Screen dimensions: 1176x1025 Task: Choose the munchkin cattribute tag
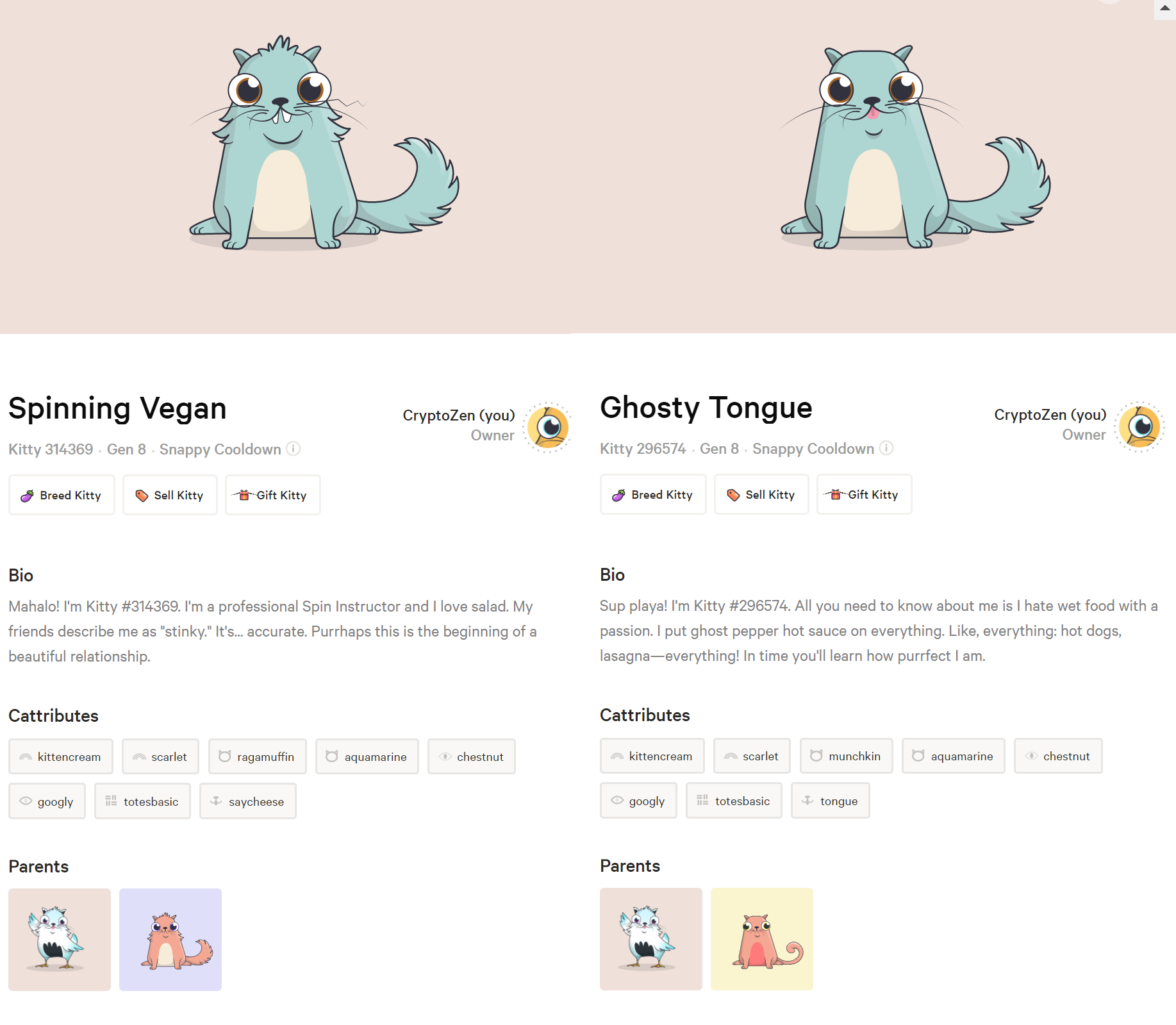847,756
